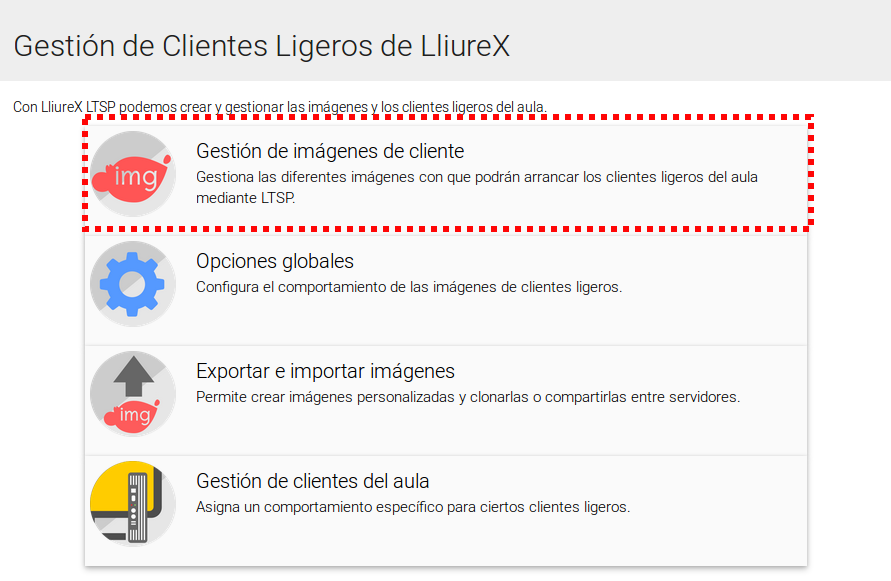
Task: Click 'Configura el comportamiento de las imágenes' text
Action: [408, 287]
